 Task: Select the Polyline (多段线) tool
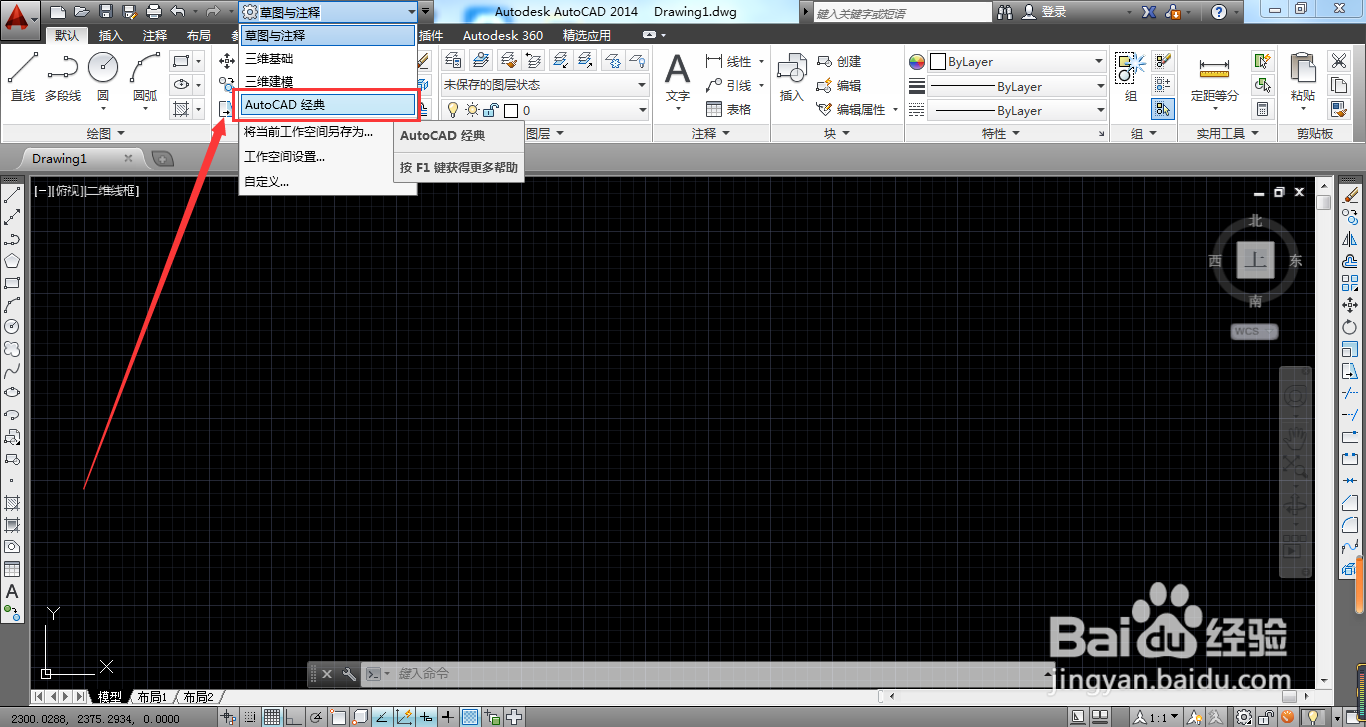pyautogui.click(x=63, y=77)
